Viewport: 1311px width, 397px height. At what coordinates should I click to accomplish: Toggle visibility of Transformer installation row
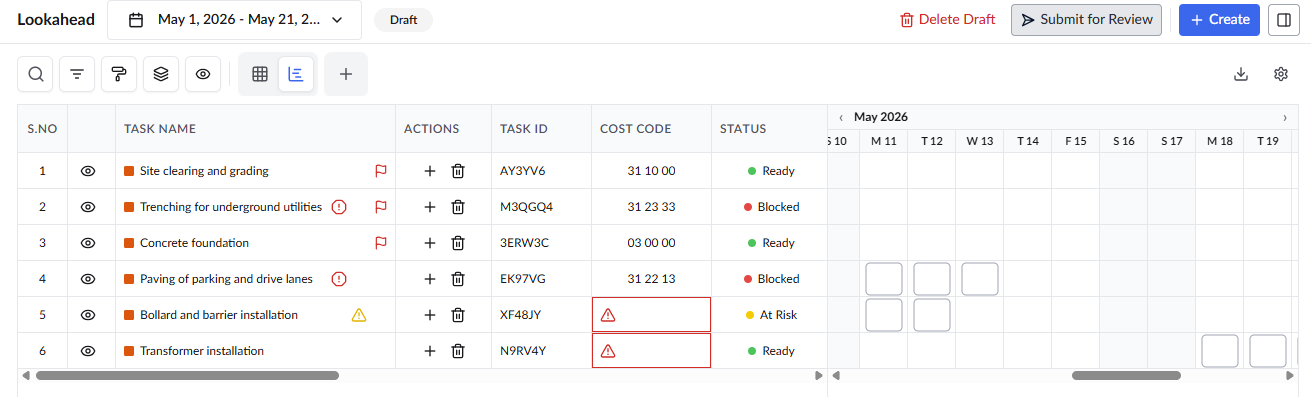88,351
